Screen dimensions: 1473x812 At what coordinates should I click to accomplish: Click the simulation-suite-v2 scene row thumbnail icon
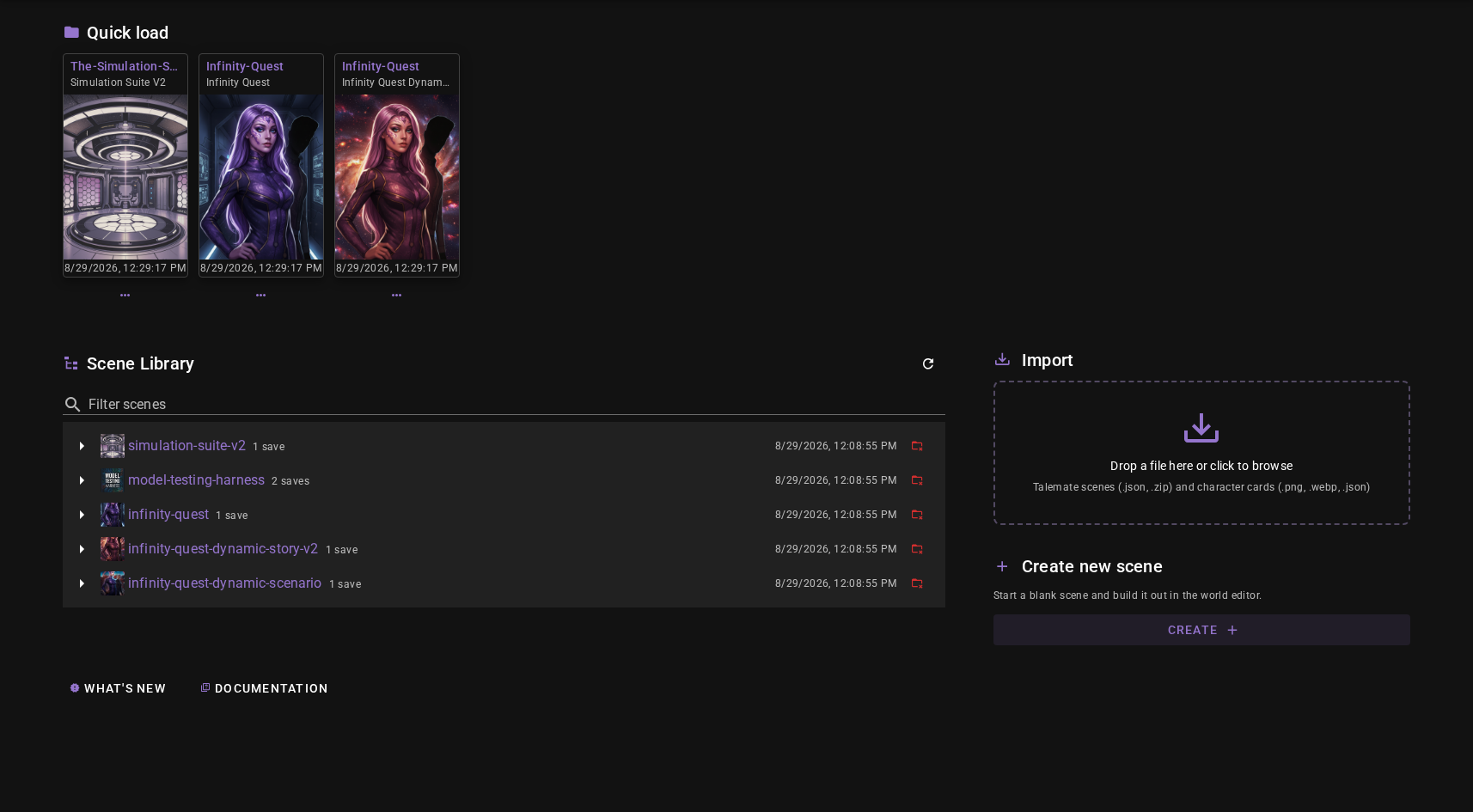(x=113, y=446)
